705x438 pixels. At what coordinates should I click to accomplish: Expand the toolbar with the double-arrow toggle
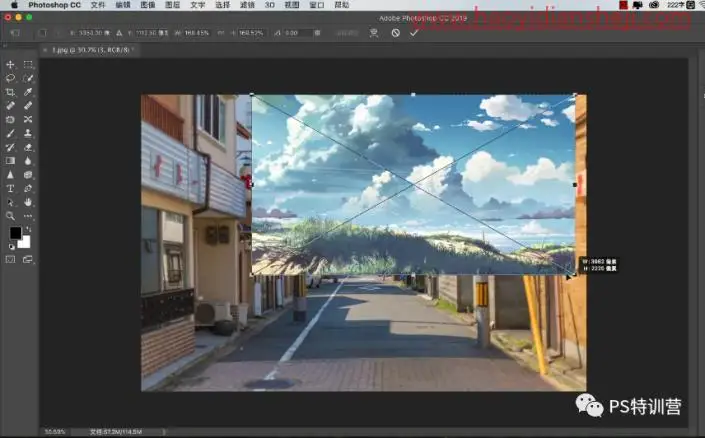[x=5, y=46]
